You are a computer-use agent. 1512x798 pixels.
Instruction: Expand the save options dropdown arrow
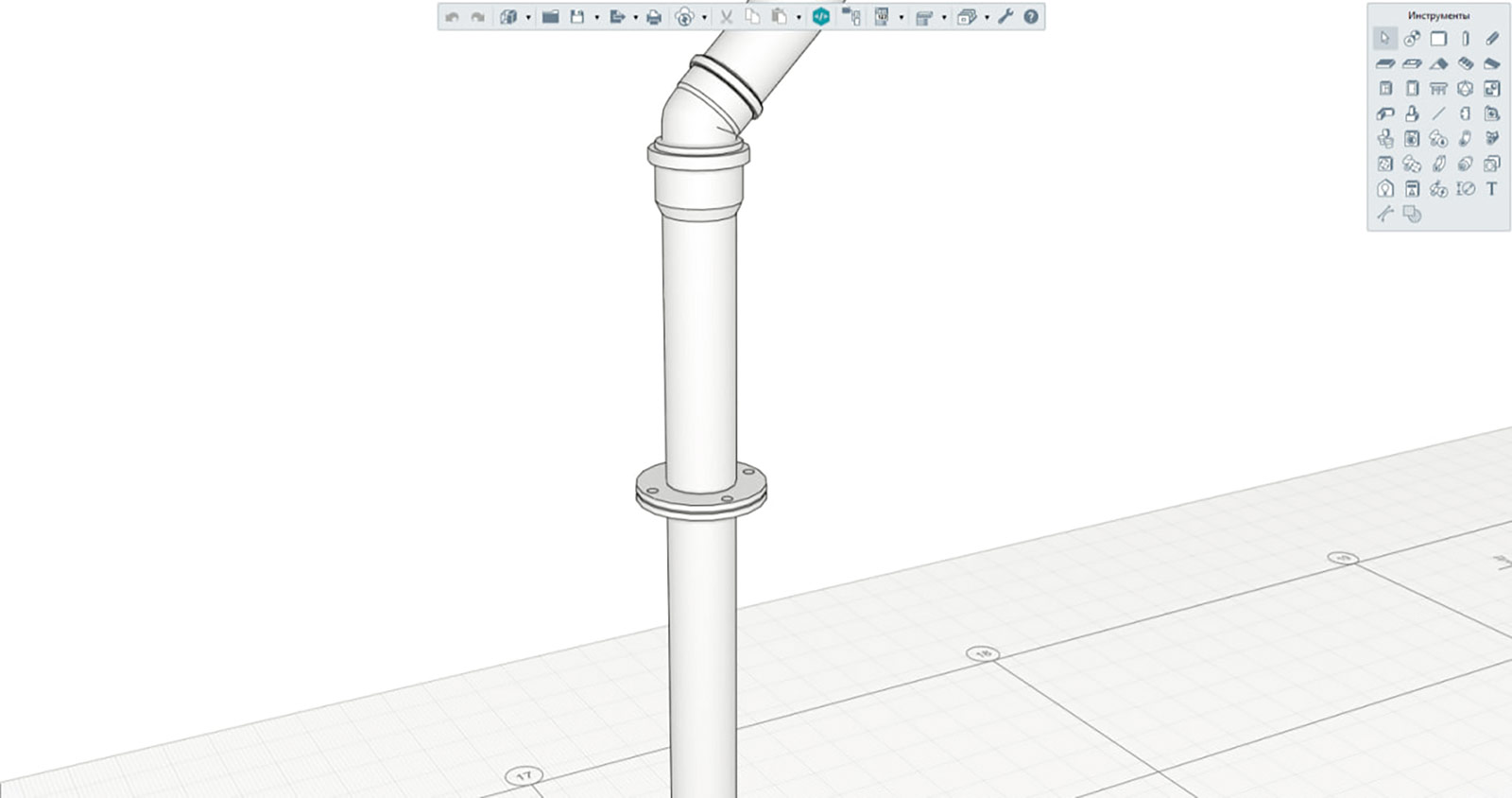(596, 18)
